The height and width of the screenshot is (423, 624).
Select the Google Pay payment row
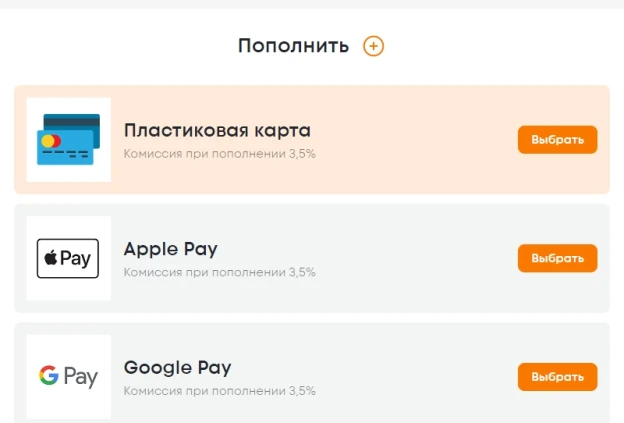click(312, 373)
